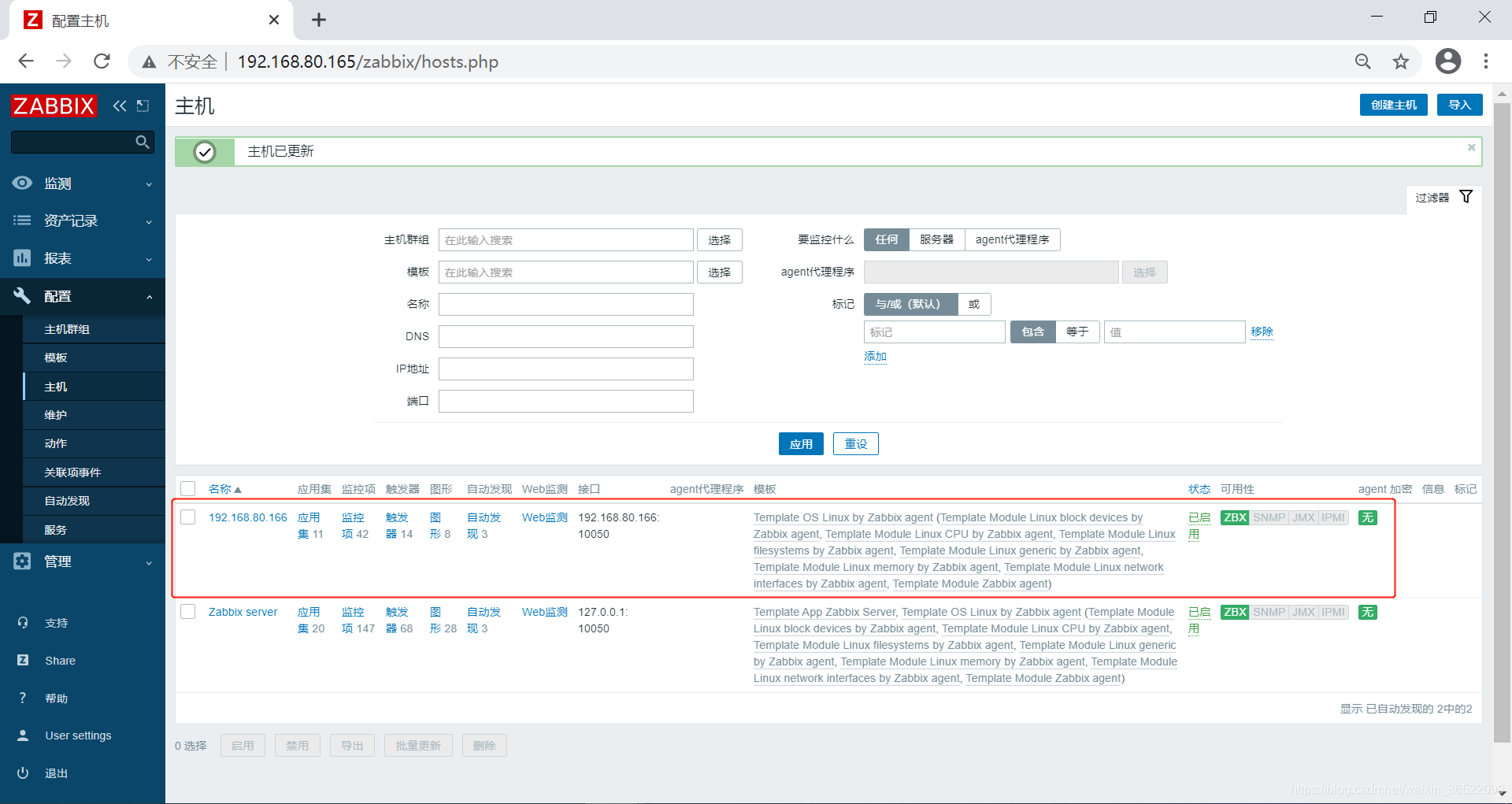1512x804 pixels.
Task: Click the 管理 gear icon
Action: tap(22, 561)
